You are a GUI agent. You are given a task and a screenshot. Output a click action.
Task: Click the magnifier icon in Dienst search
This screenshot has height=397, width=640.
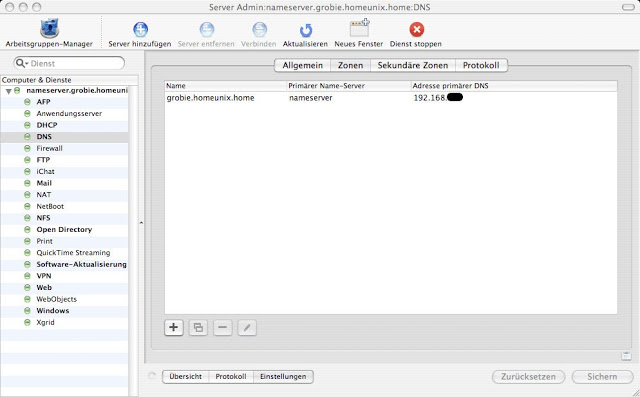tap(21, 63)
